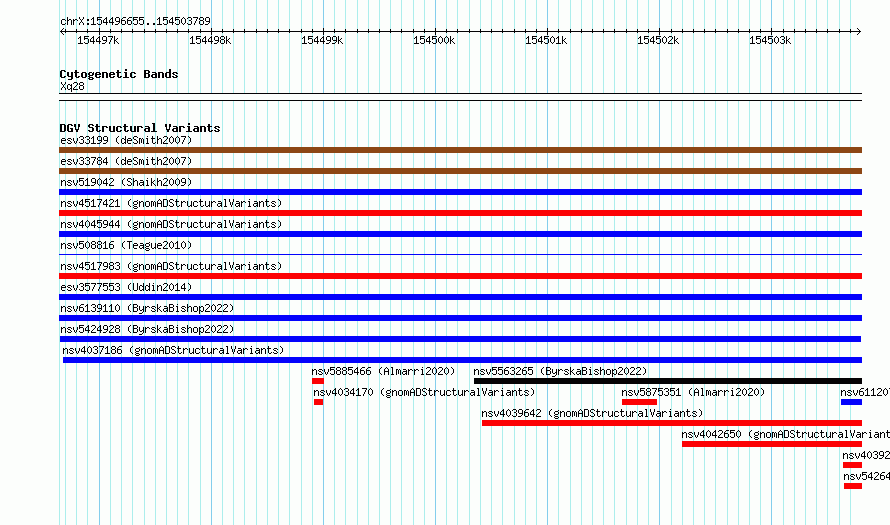This screenshot has width=890, height=525.
Task: Click nsv4037186 gnomAD variant label
Action: pos(173,350)
